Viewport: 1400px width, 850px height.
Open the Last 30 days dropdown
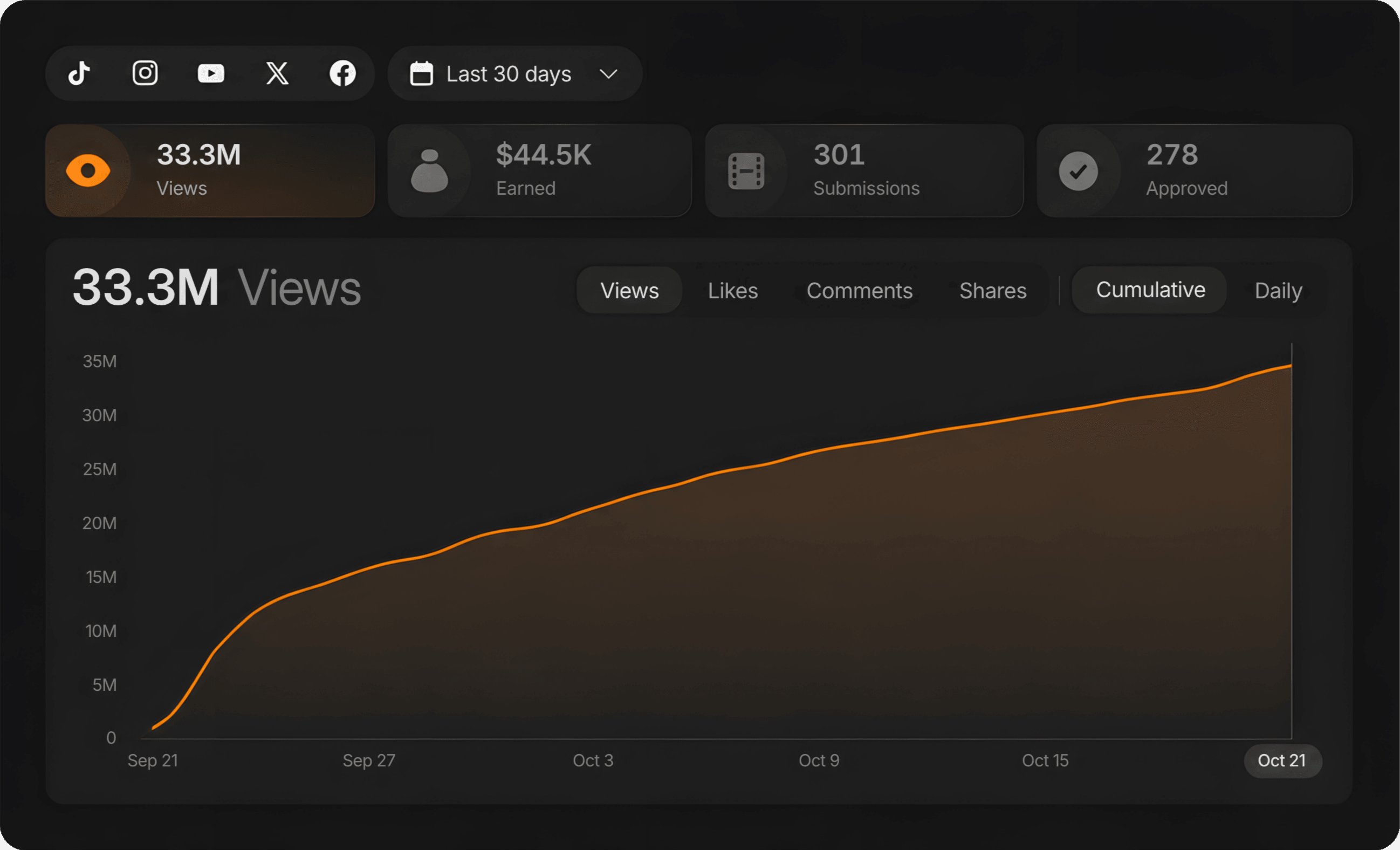pos(515,74)
